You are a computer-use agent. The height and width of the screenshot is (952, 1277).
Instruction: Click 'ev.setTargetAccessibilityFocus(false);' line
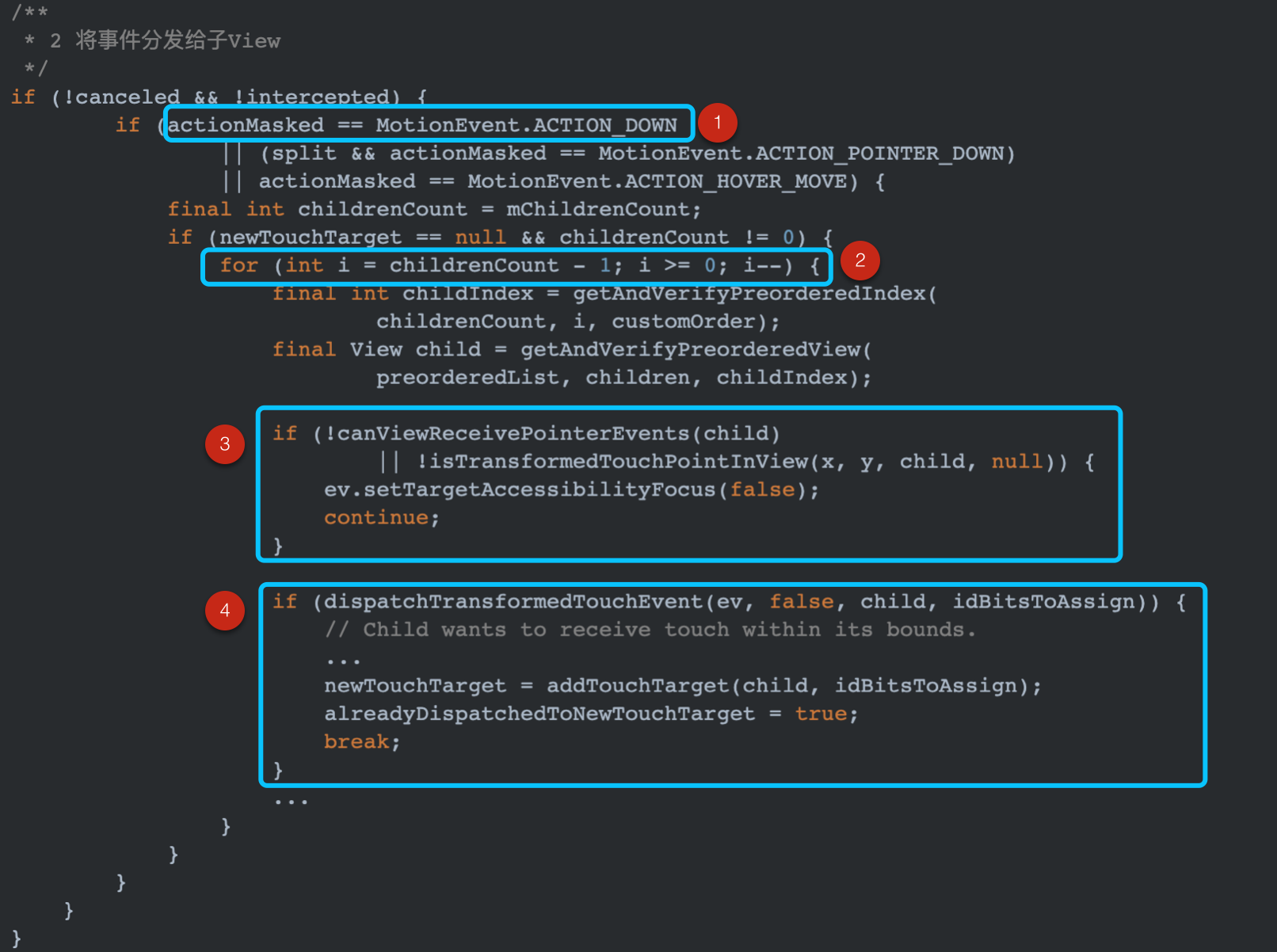571,489
